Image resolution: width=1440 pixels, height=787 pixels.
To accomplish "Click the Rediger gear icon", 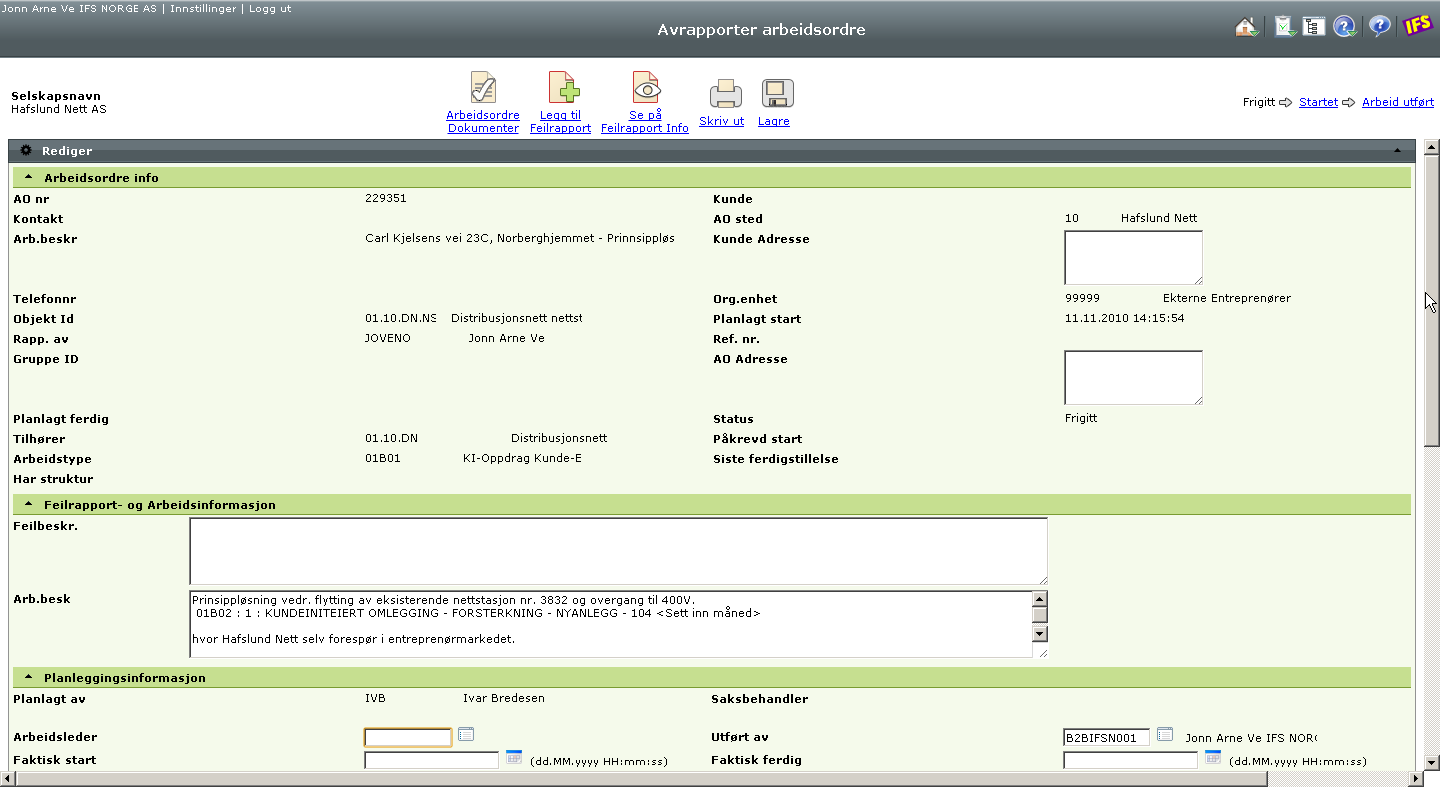I will point(27,150).
